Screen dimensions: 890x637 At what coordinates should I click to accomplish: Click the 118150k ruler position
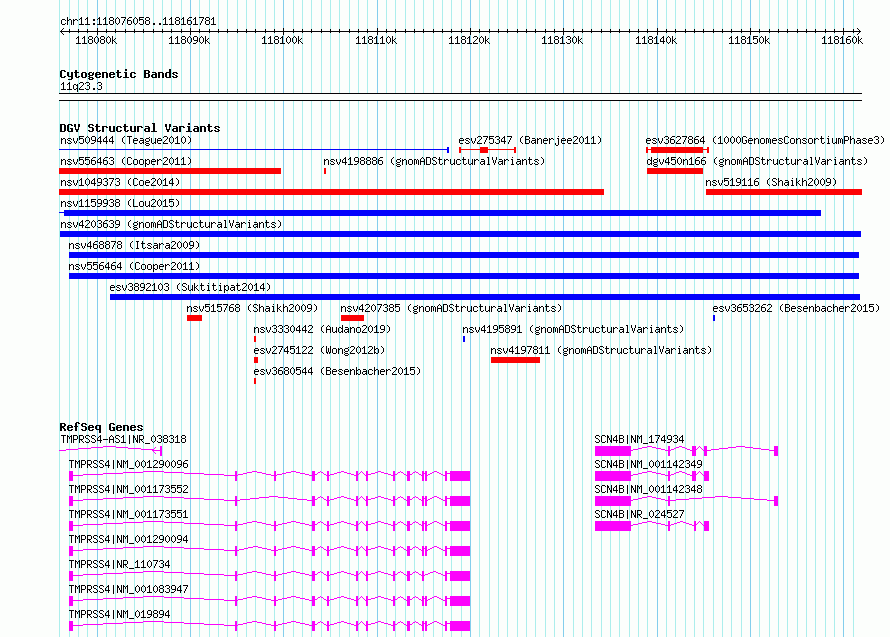pyautogui.click(x=749, y=40)
